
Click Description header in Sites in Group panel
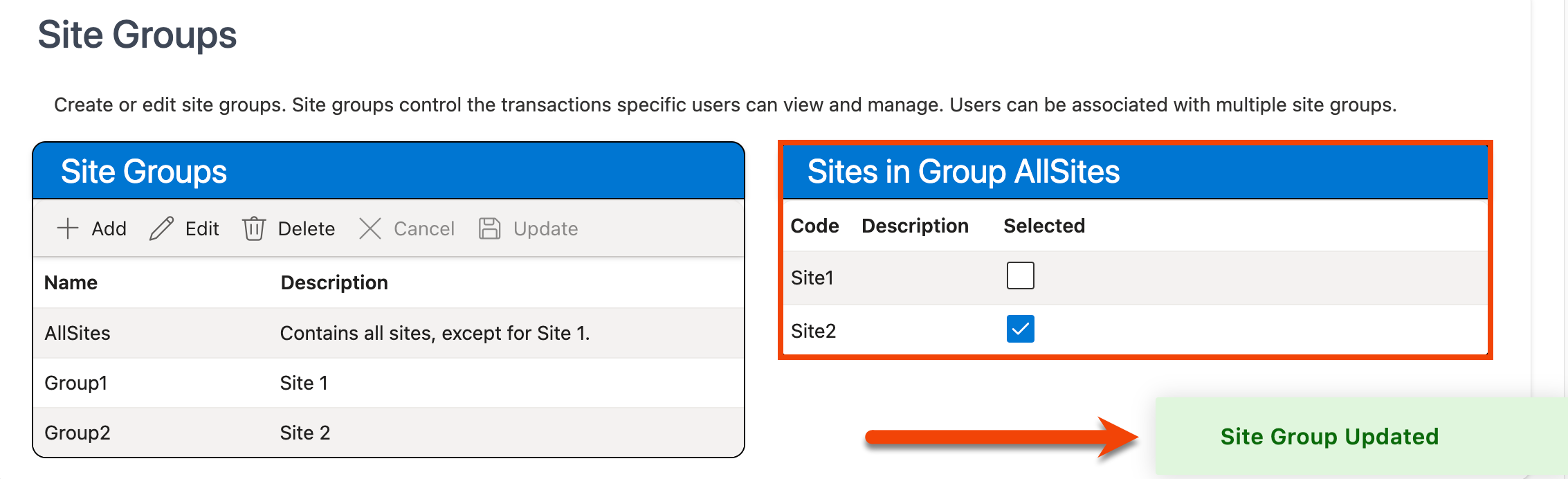[915, 226]
